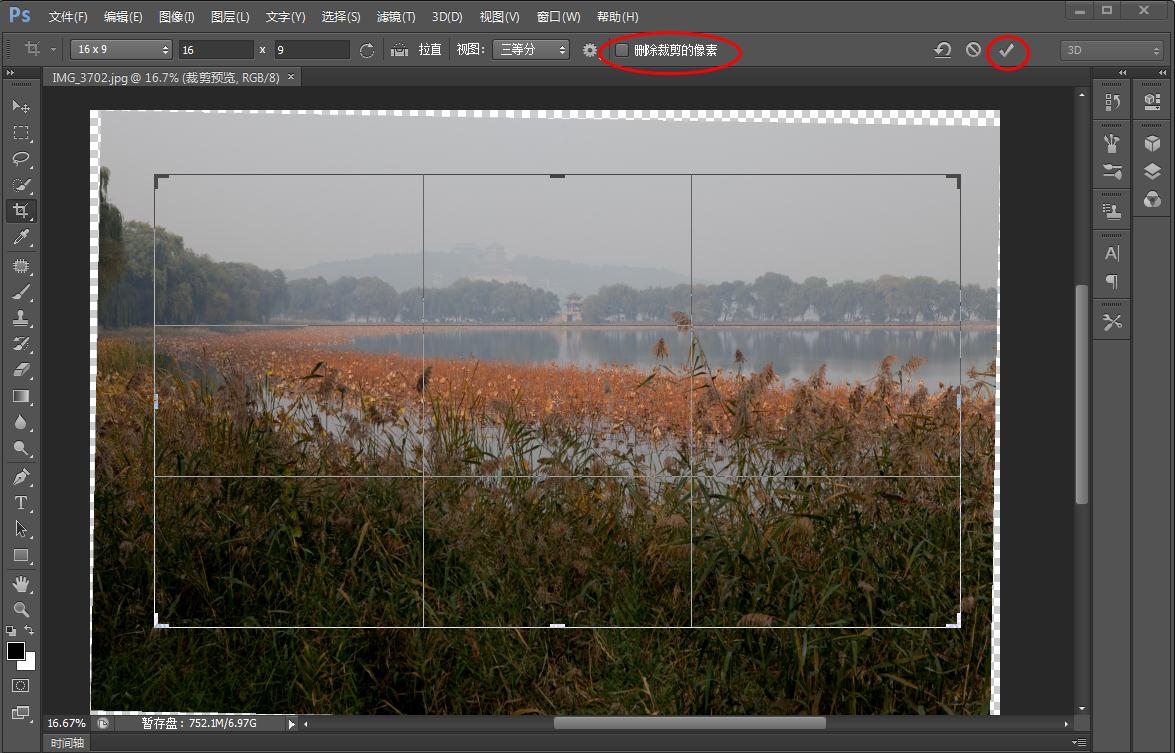This screenshot has width=1175, height=753.
Task: Cancel the current crop operation
Action: (973, 50)
